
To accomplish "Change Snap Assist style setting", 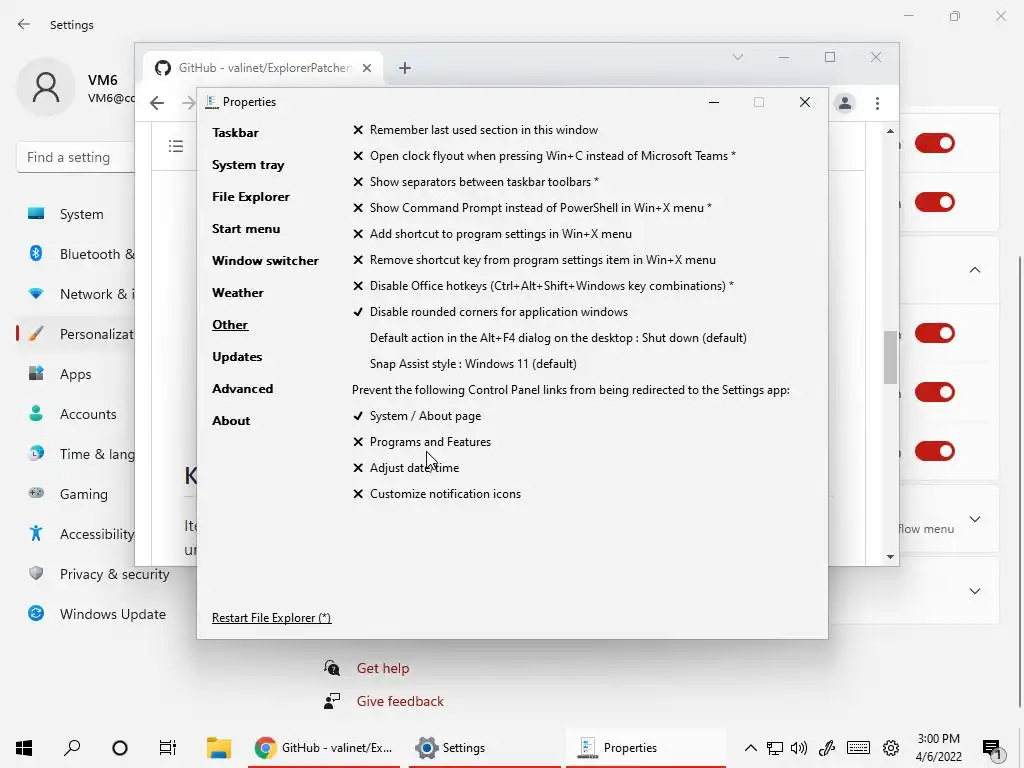I will coord(473,364).
